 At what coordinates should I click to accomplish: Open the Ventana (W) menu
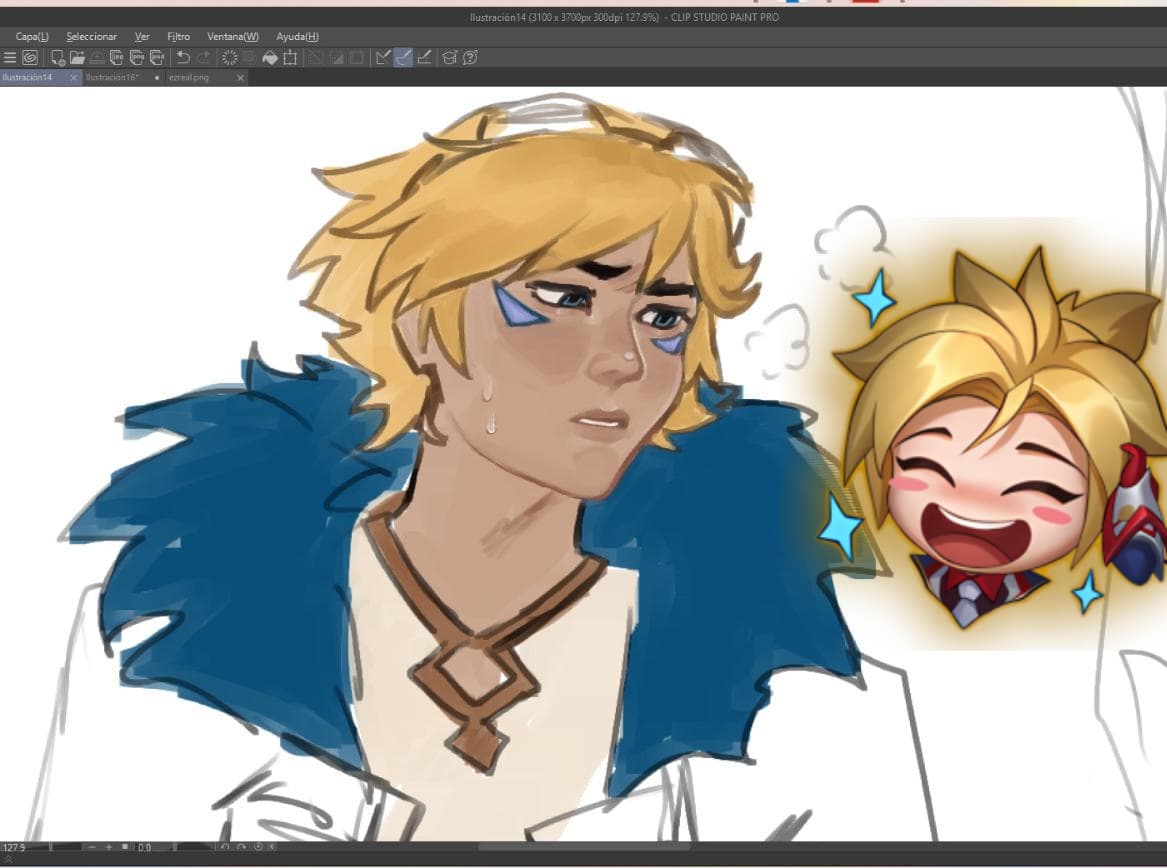click(233, 36)
